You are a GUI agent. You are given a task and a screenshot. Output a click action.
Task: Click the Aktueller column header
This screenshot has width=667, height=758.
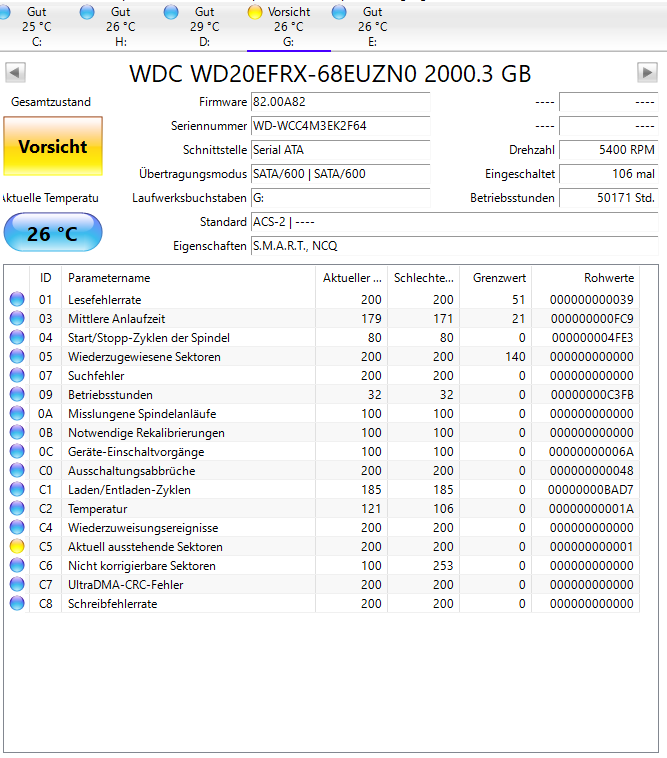point(352,278)
